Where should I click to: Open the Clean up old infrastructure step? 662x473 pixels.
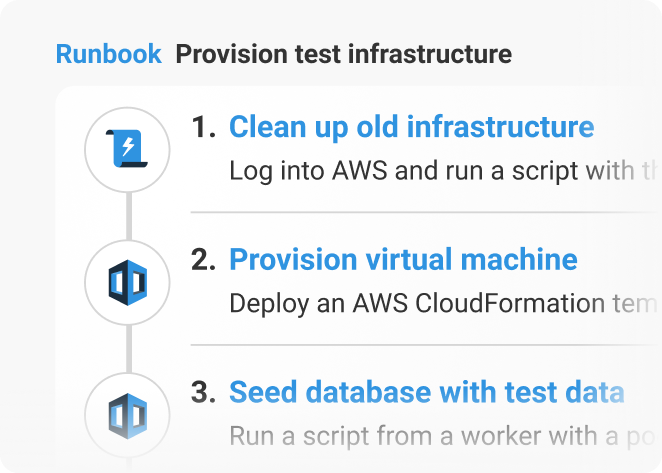coord(412,127)
